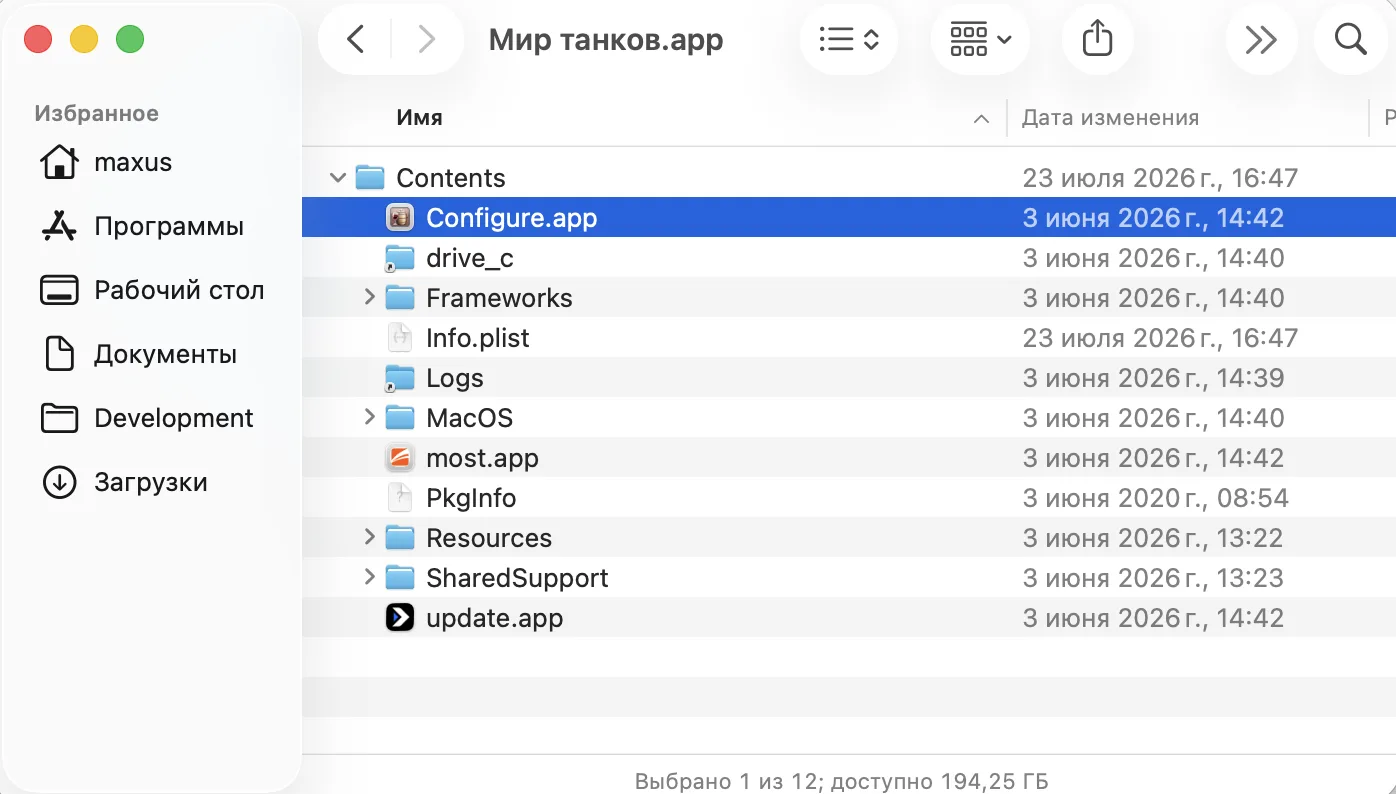Viewport: 1396px width, 794px height.
Task: Minimize the window with yellow button
Action: tap(84, 40)
